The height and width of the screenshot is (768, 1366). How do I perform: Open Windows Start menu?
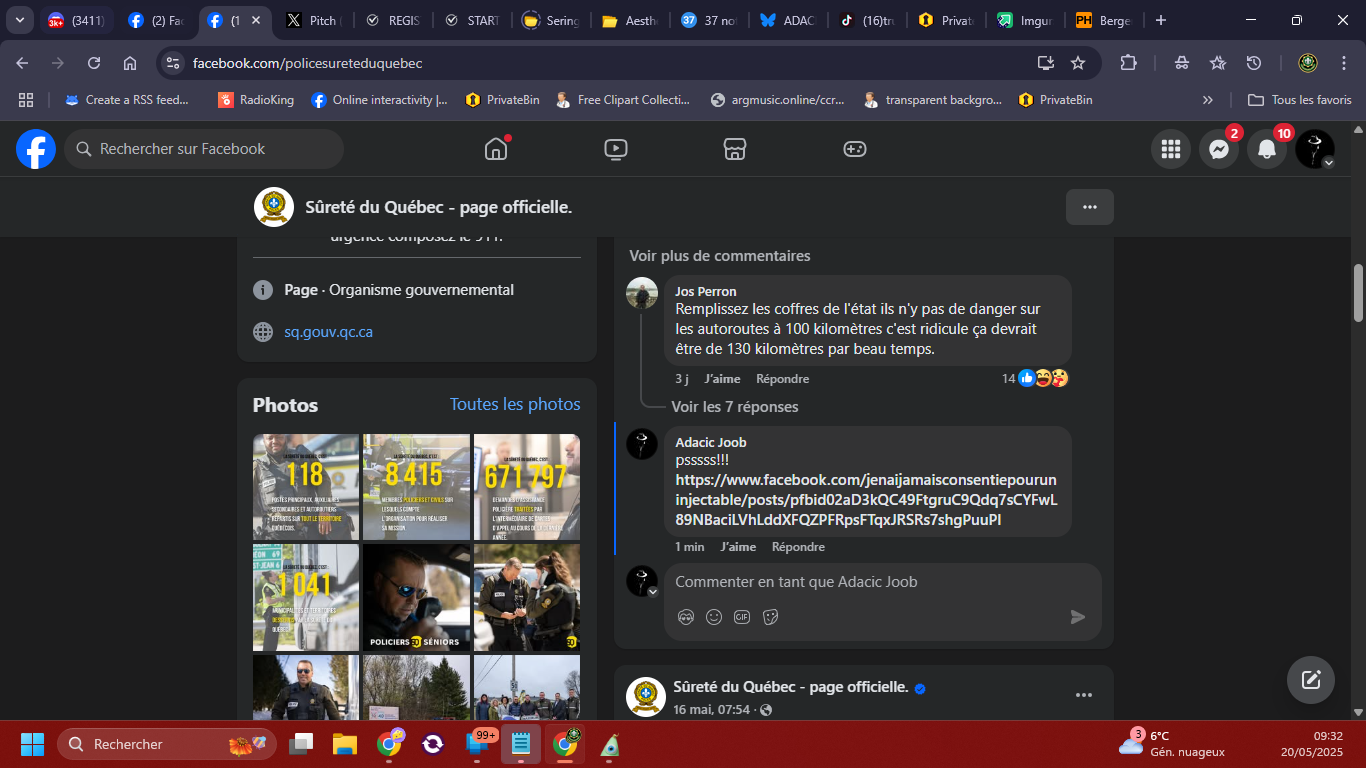33,744
